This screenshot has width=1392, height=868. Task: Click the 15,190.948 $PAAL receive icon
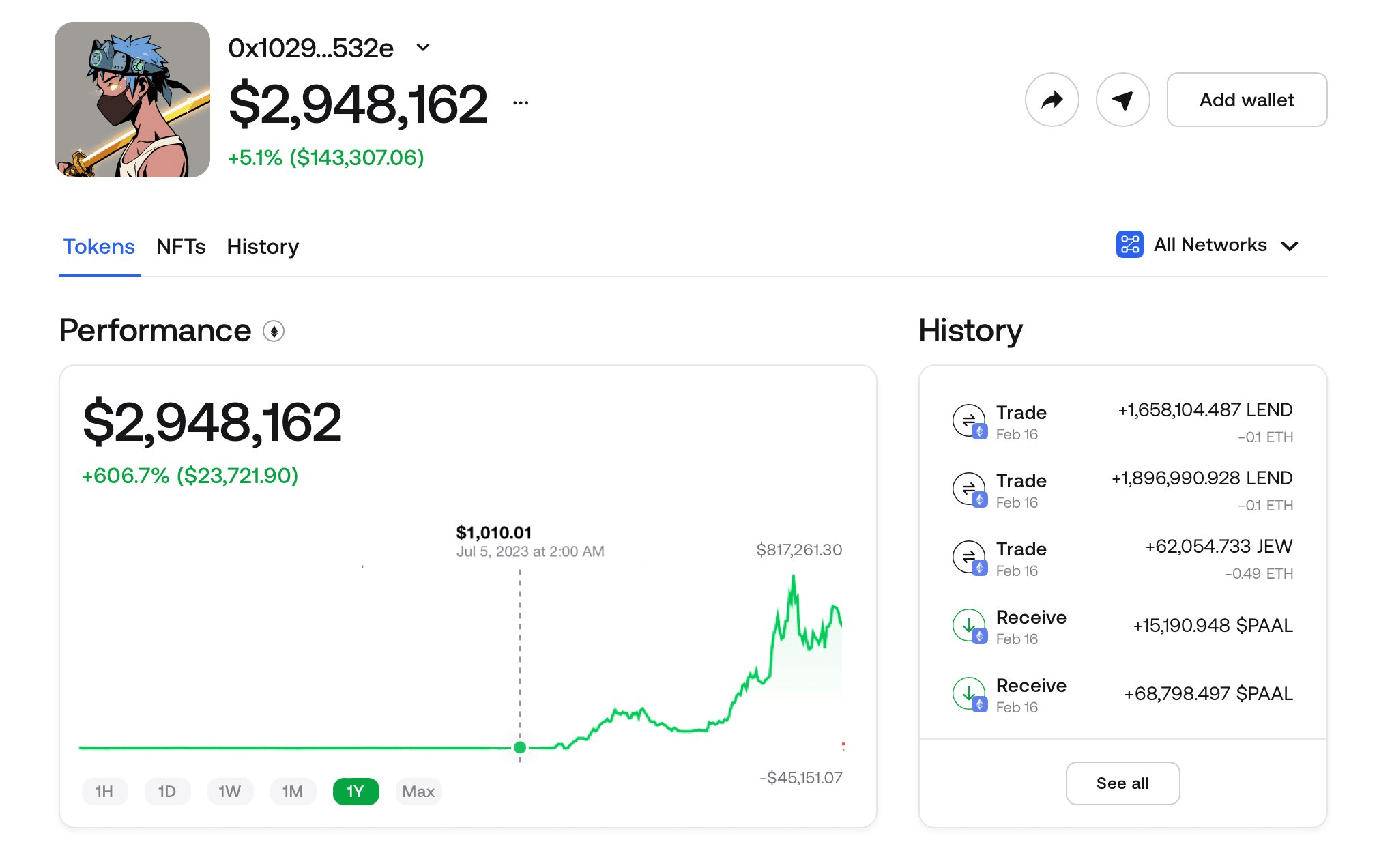[x=969, y=626]
